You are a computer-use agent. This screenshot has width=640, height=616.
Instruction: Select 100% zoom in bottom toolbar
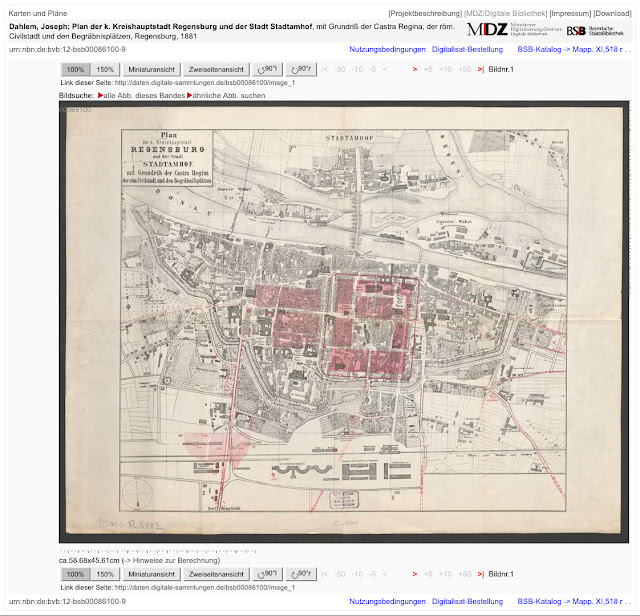76,574
